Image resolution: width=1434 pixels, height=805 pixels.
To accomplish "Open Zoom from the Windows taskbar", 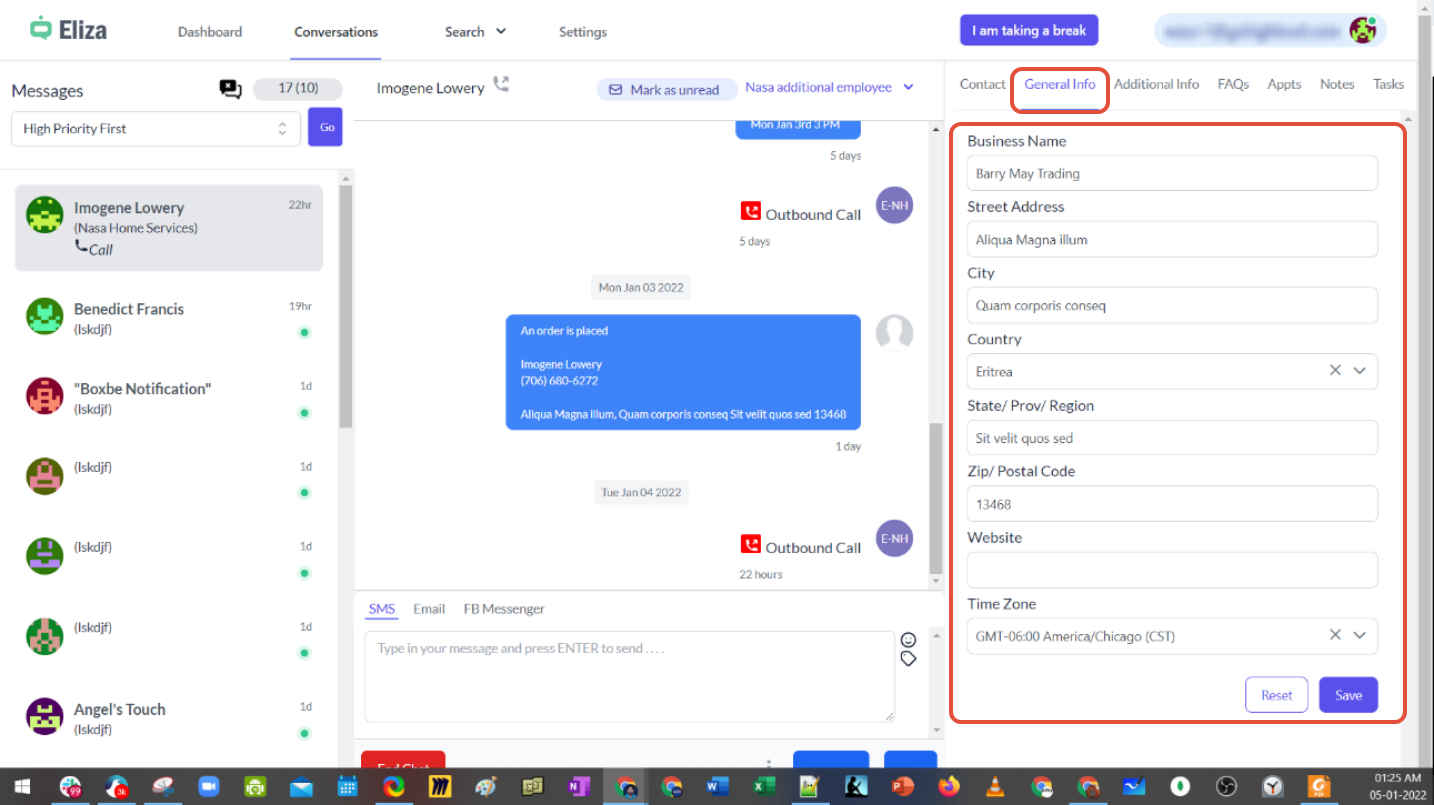I will click(x=208, y=787).
